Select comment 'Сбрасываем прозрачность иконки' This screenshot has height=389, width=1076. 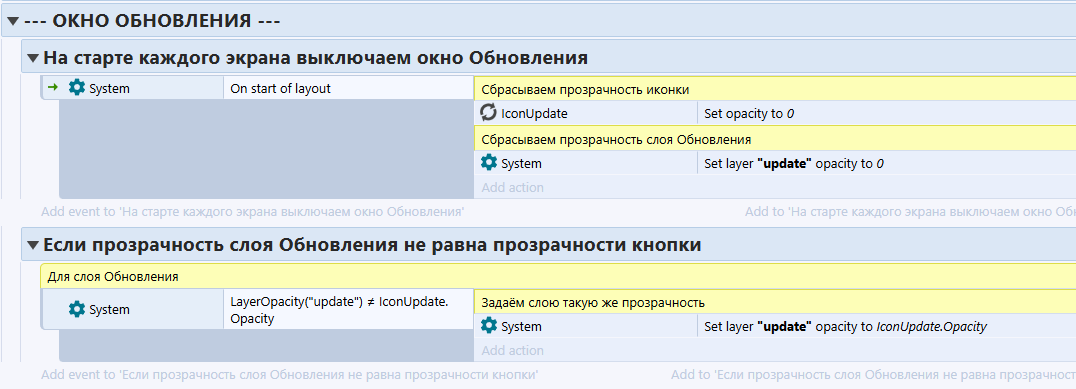click(775, 89)
